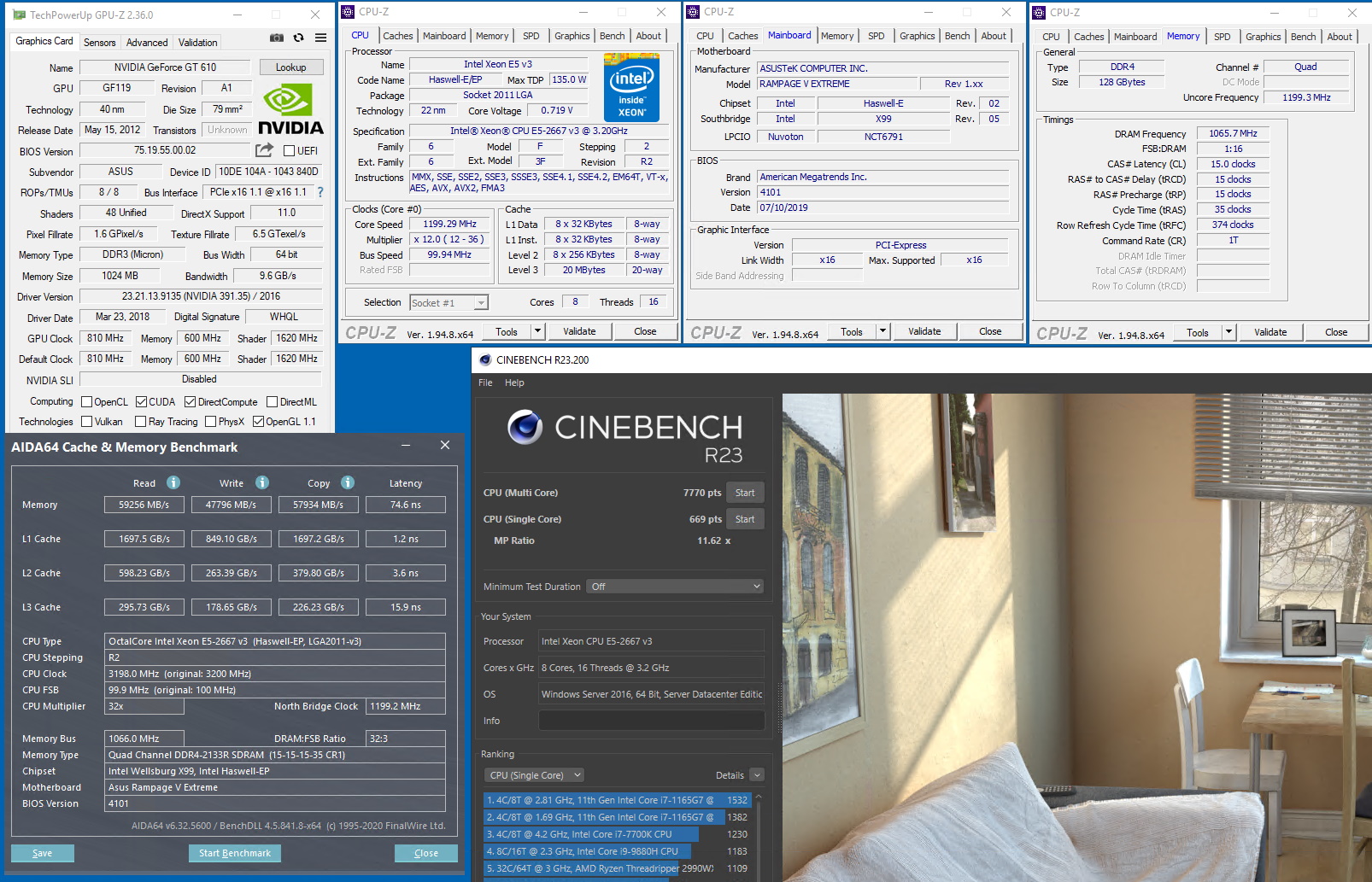Click Close in the Memory CPU-Z window
This screenshot has height=882, width=1372.
(x=1336, y=332)
